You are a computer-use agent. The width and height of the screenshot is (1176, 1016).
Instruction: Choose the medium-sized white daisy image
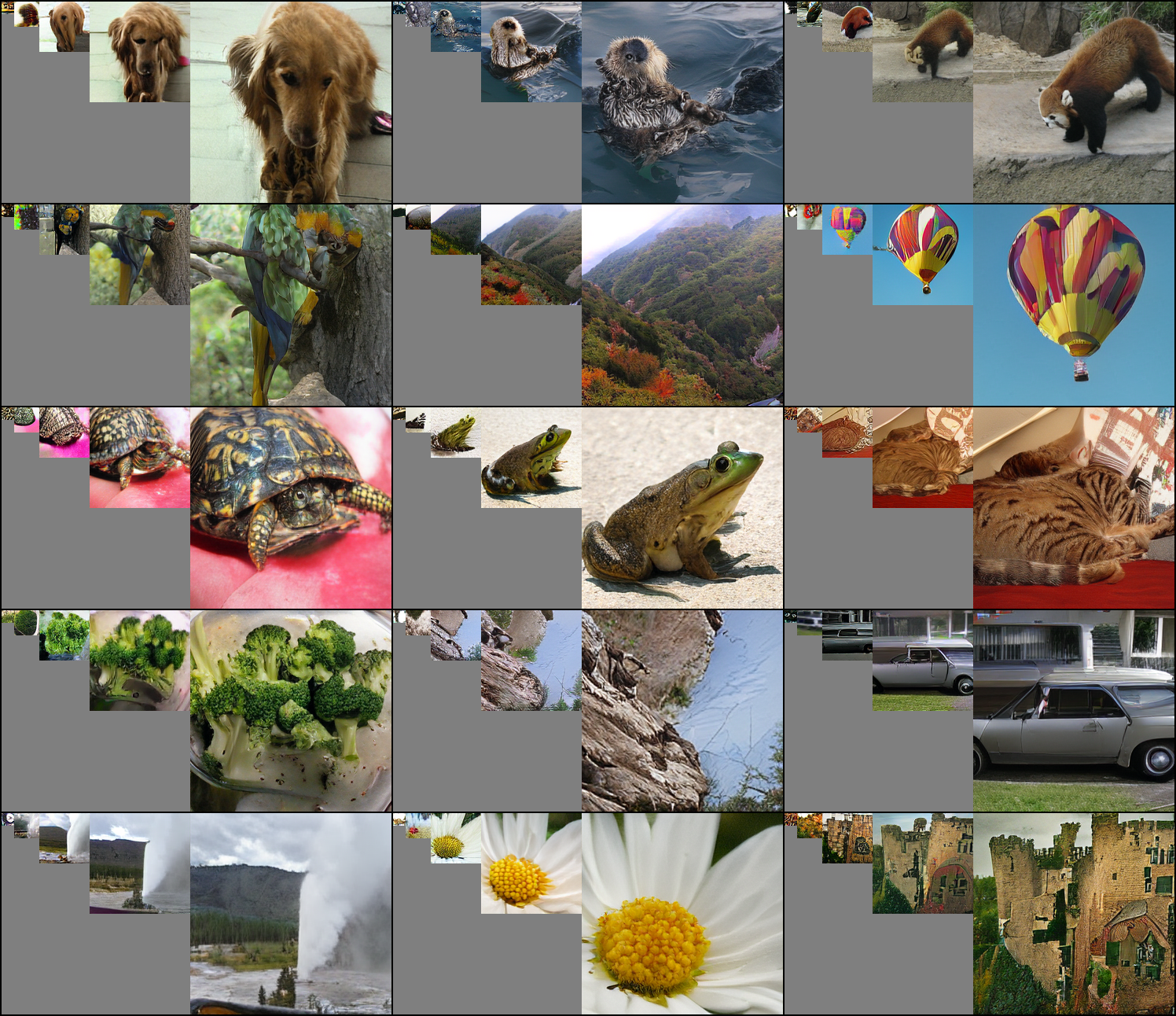(x=531, y=863)
